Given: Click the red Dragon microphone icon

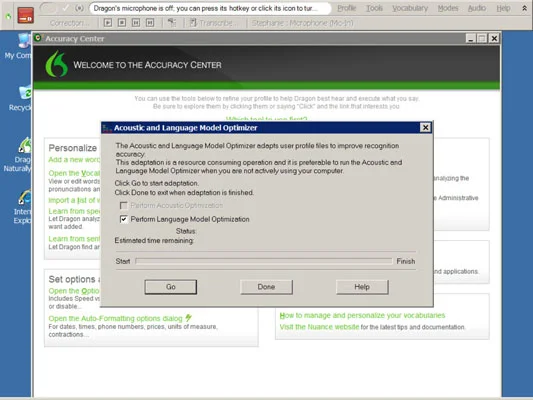Looking at the screenshot, I should [25, 16].
